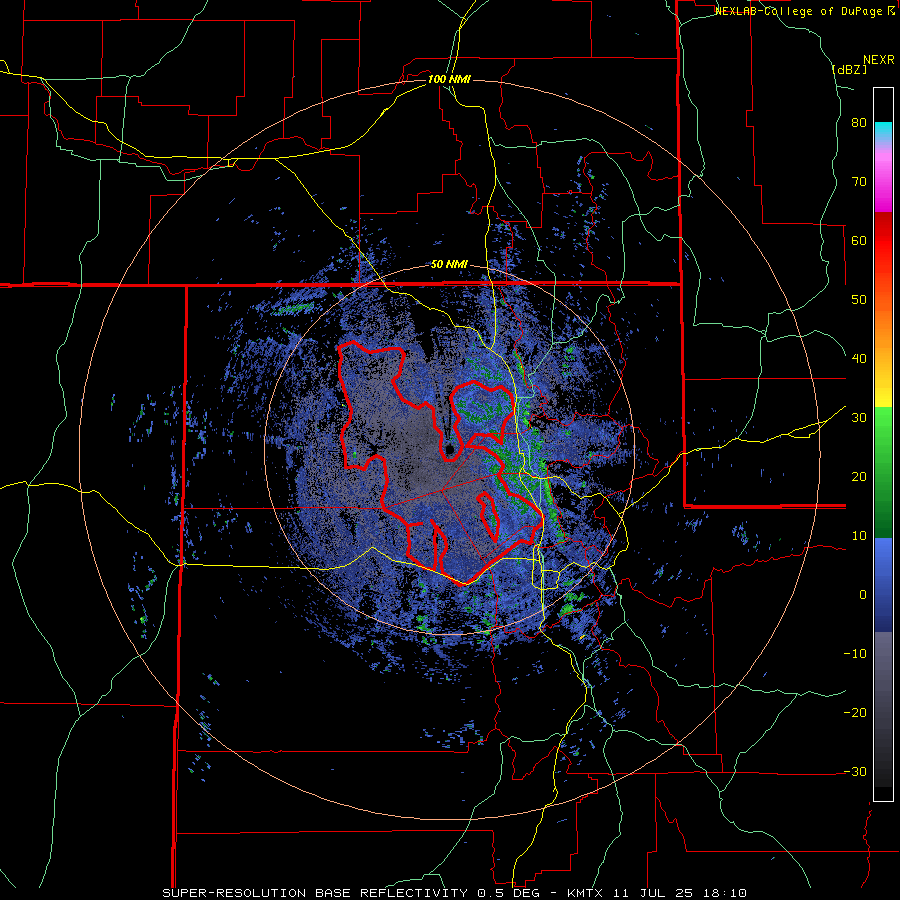900x900 pixels.
Task: Click the black radar site dot at center
Action: [x=449, y=448]
